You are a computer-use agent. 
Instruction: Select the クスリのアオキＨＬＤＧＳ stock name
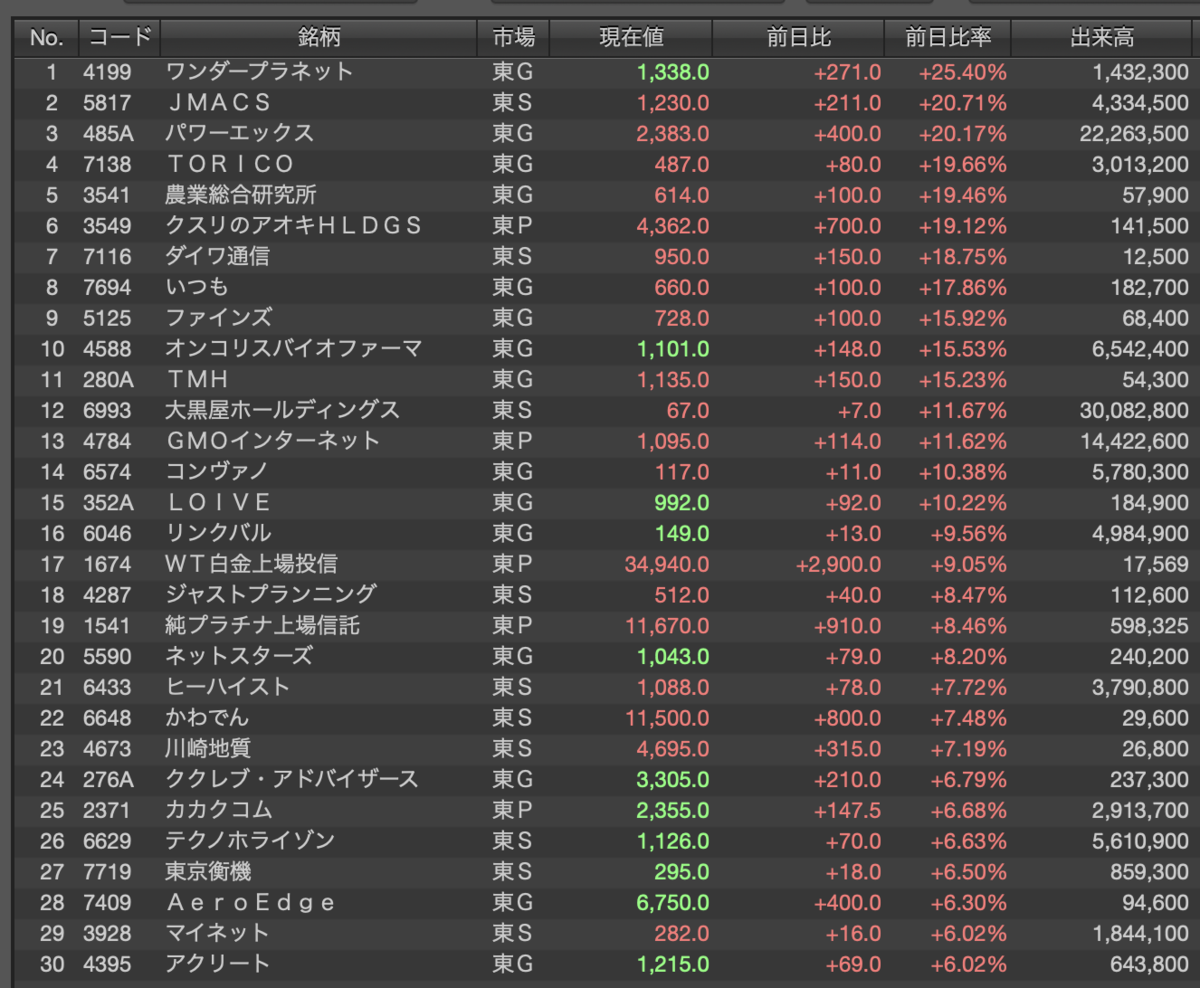pyautogui.click(x=294, y=226)
